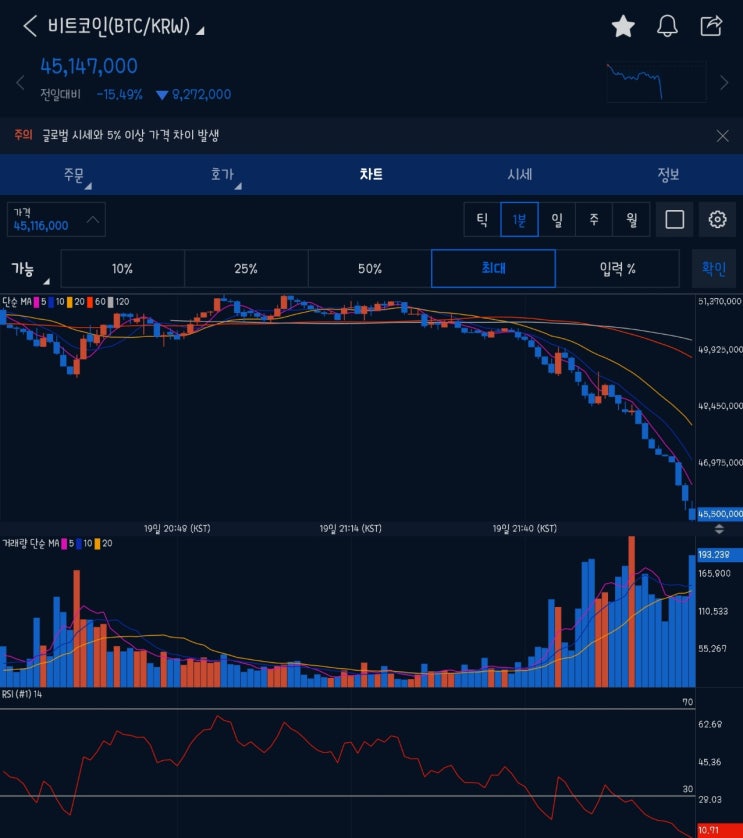Viewport: 743px width, 838px height.
Task: Tap the 확인 confirm button
Action: [x=714, y=268]
